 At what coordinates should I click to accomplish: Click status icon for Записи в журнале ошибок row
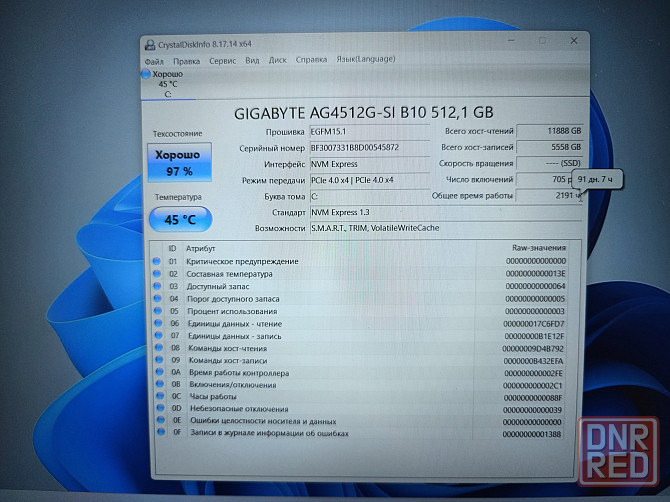coord(161,432)
